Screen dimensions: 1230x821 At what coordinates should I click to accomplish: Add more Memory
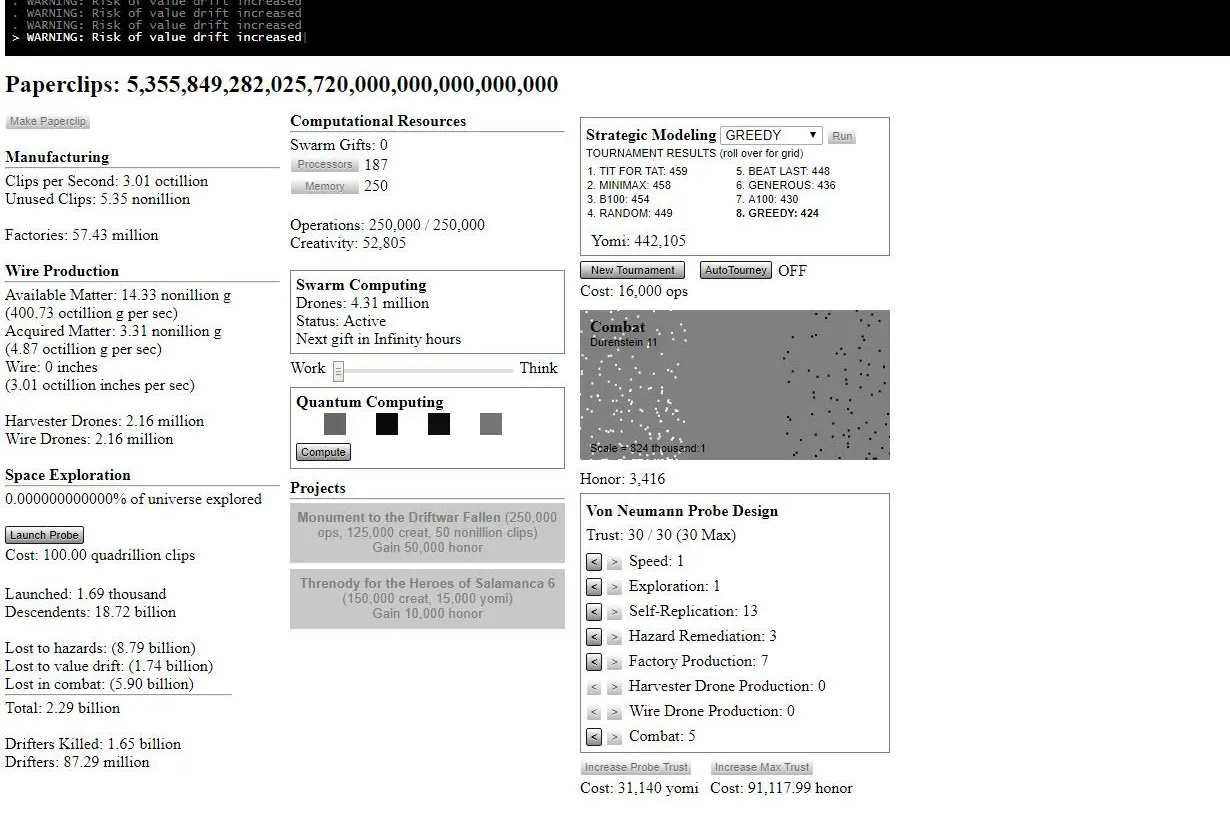point(324,186)
